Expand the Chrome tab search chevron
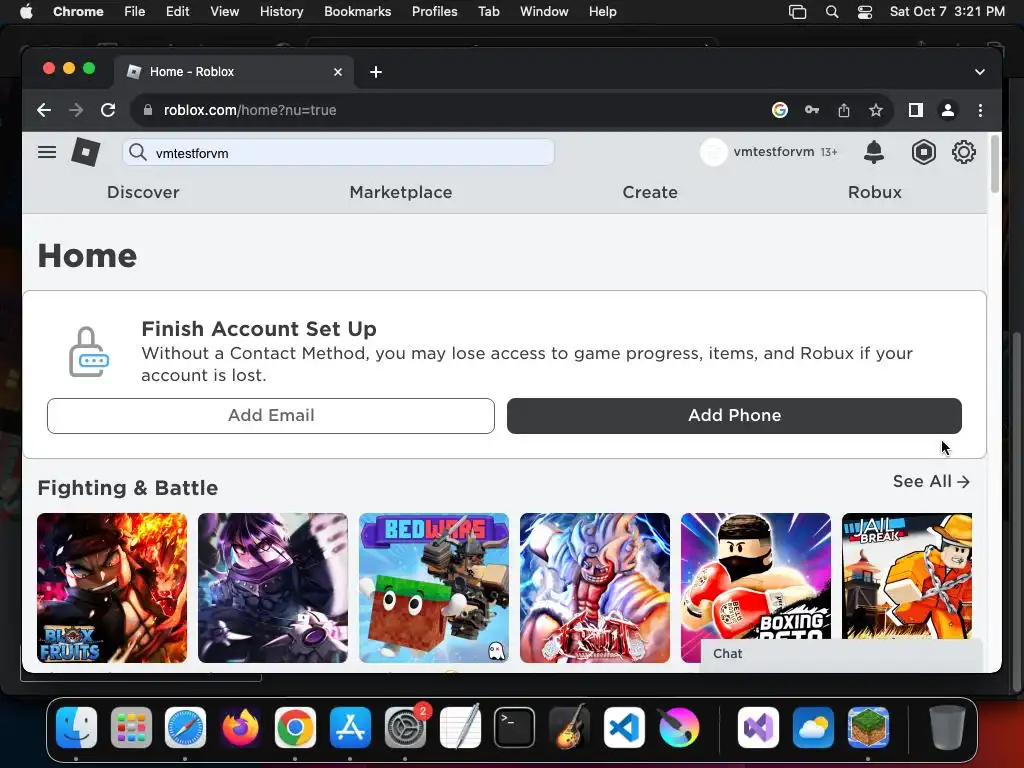Screen dimensions: 1024x768 [980, 72]
